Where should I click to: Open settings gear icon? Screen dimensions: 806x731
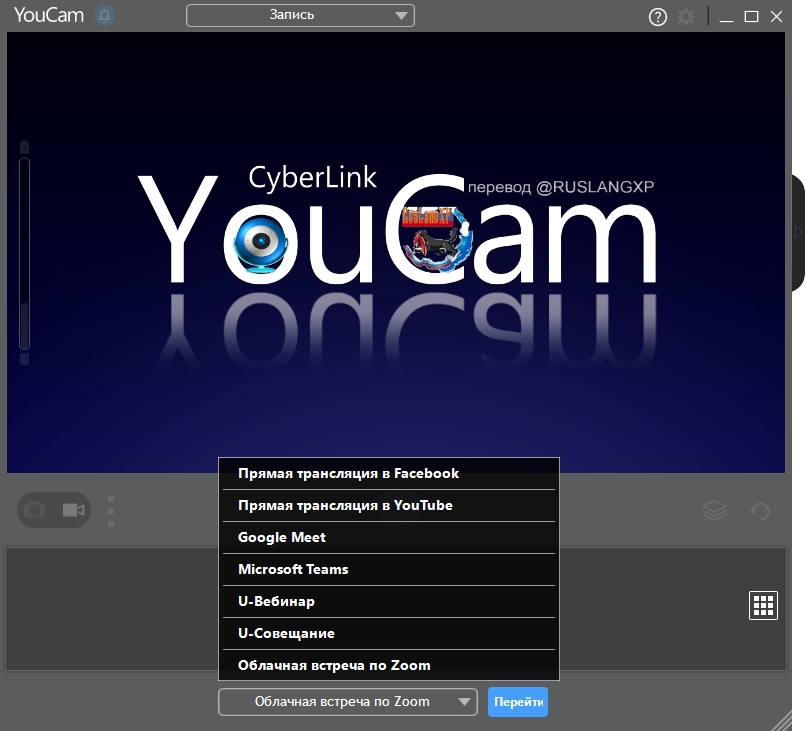pos(686,17)
